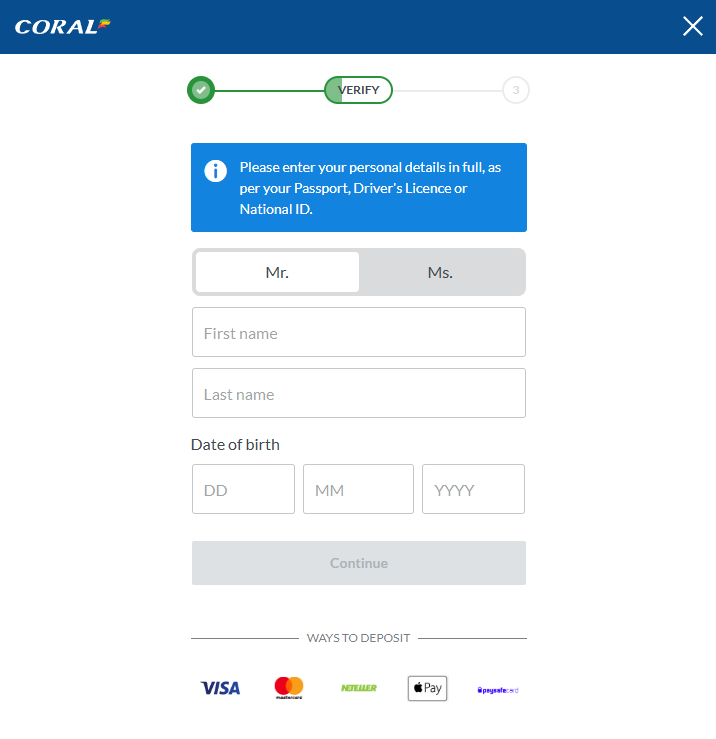Focus the MM month field
The image size is (716, 739).
(358, 490)
